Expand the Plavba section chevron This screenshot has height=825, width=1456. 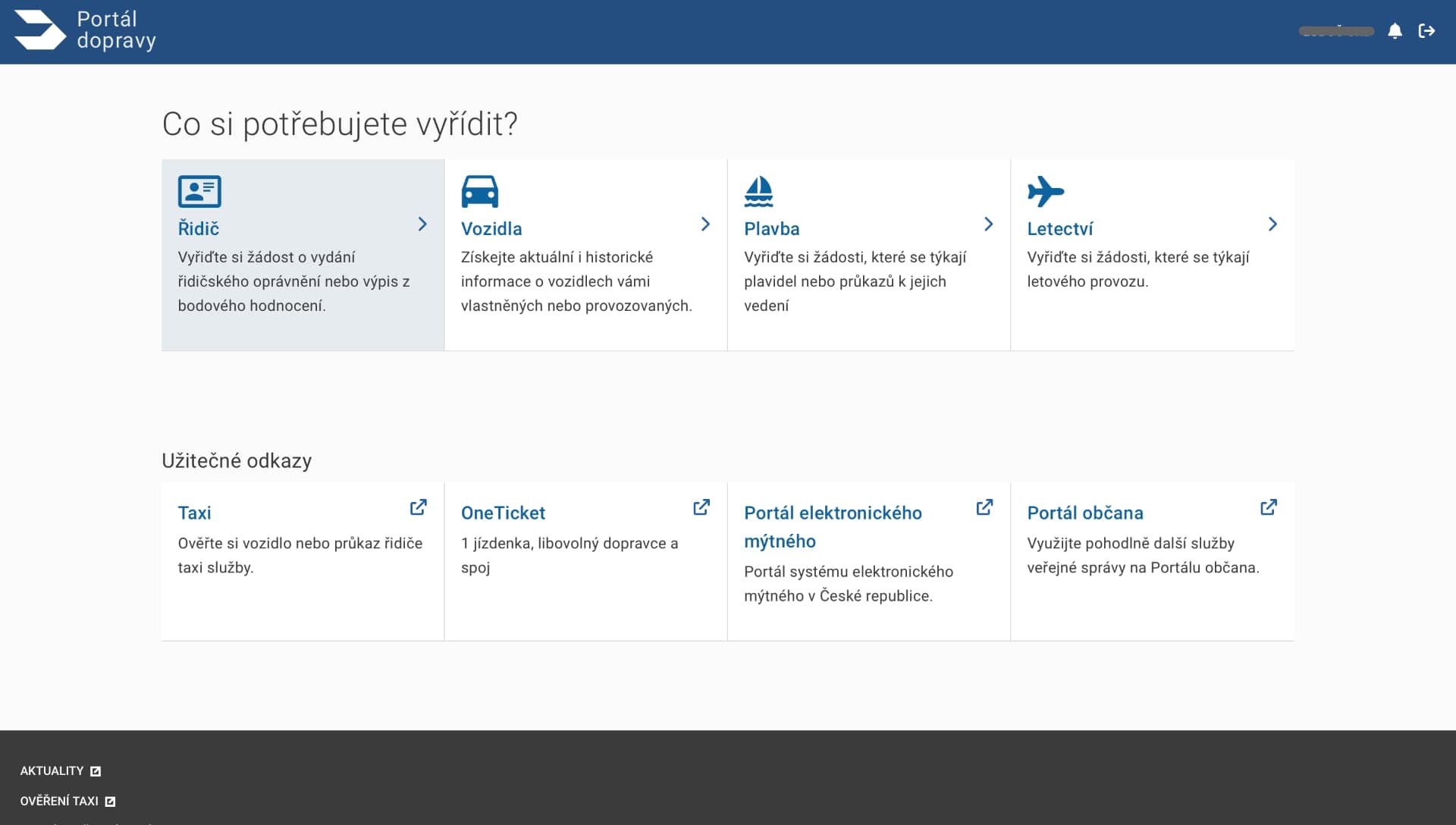(x=988, y=224)
